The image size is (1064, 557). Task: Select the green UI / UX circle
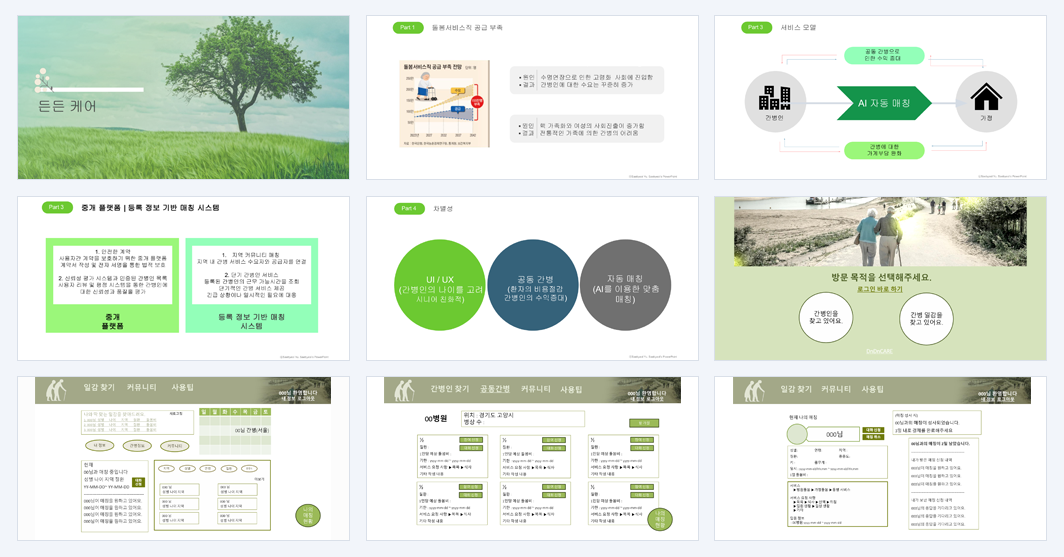440,285
